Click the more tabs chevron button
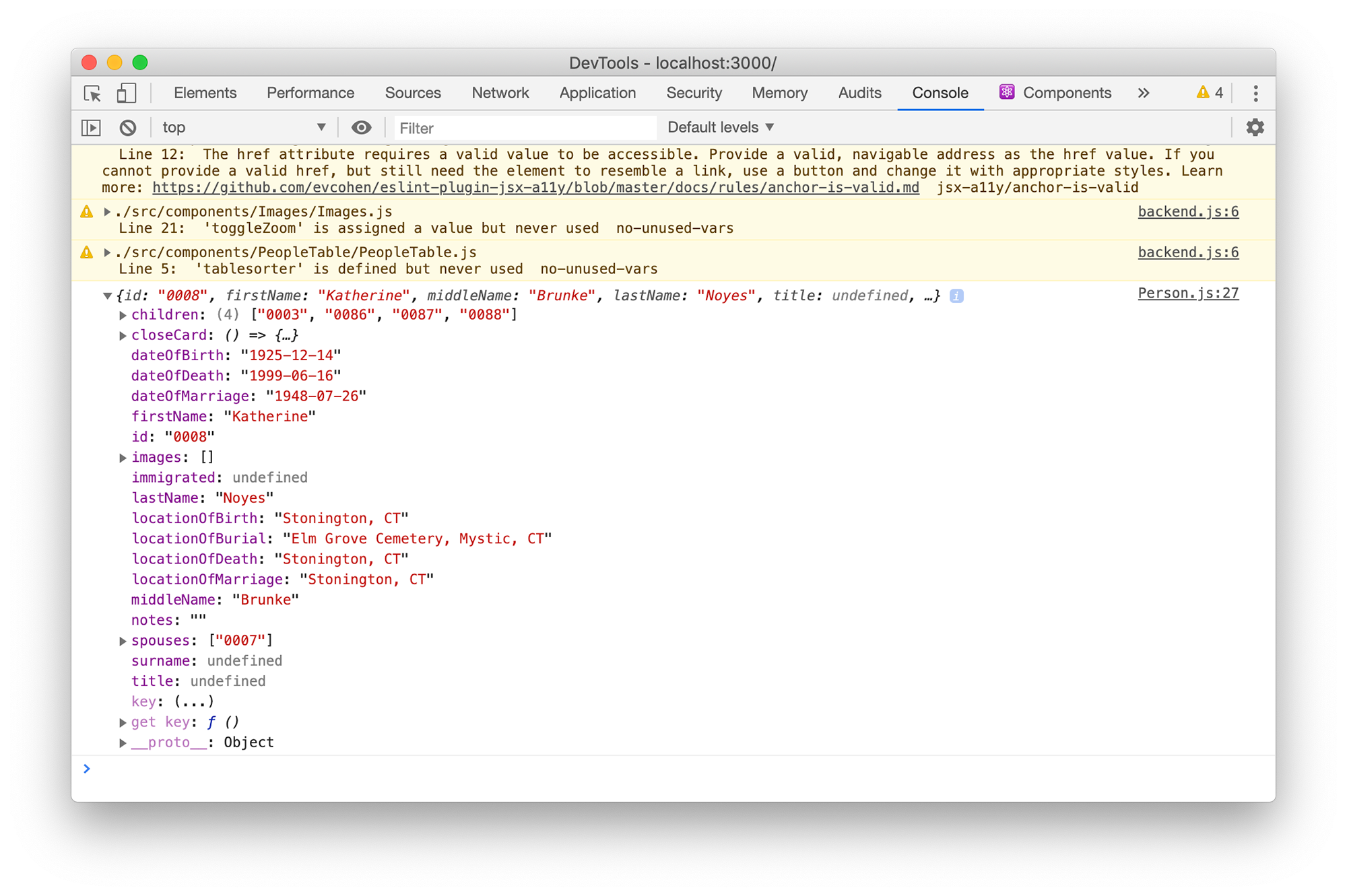Image resolution: width=1347 pixels, height=896 pixels. tap(1143, 93)
